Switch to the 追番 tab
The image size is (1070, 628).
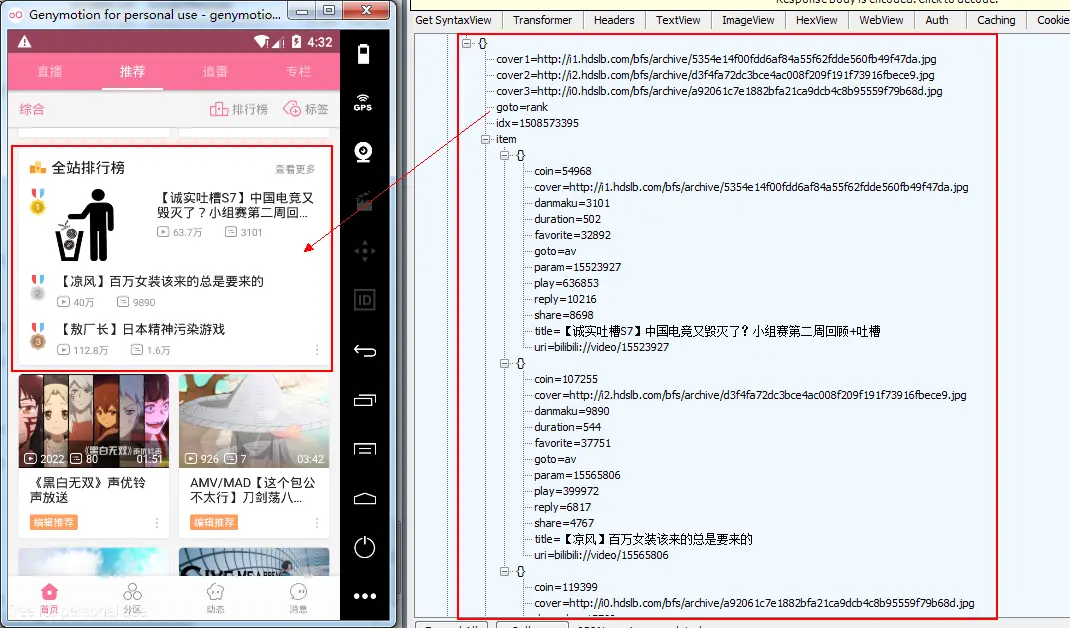(x=215, y=72)
